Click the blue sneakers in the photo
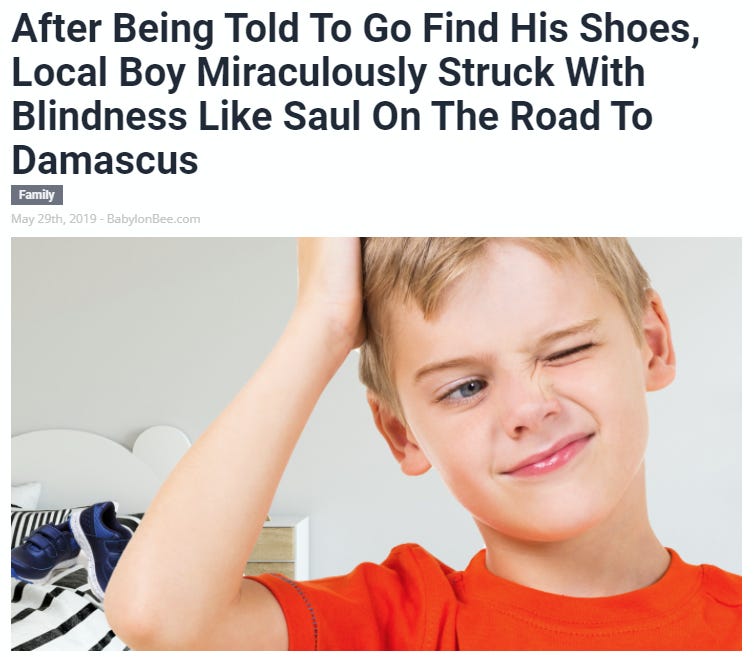This screenshot has height=657, width=754. click(71, 543)
